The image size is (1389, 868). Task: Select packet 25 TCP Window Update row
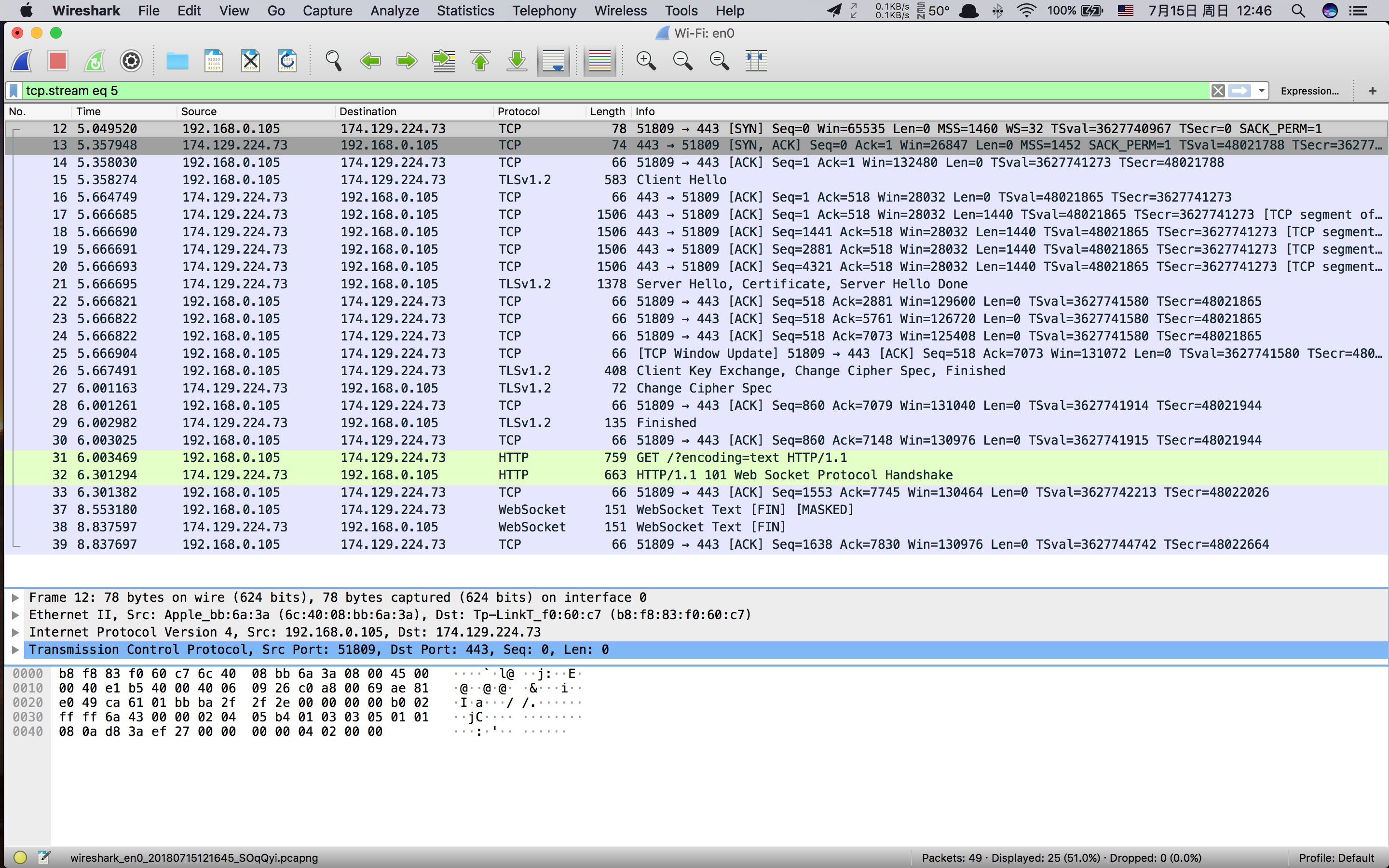[695, 353]
